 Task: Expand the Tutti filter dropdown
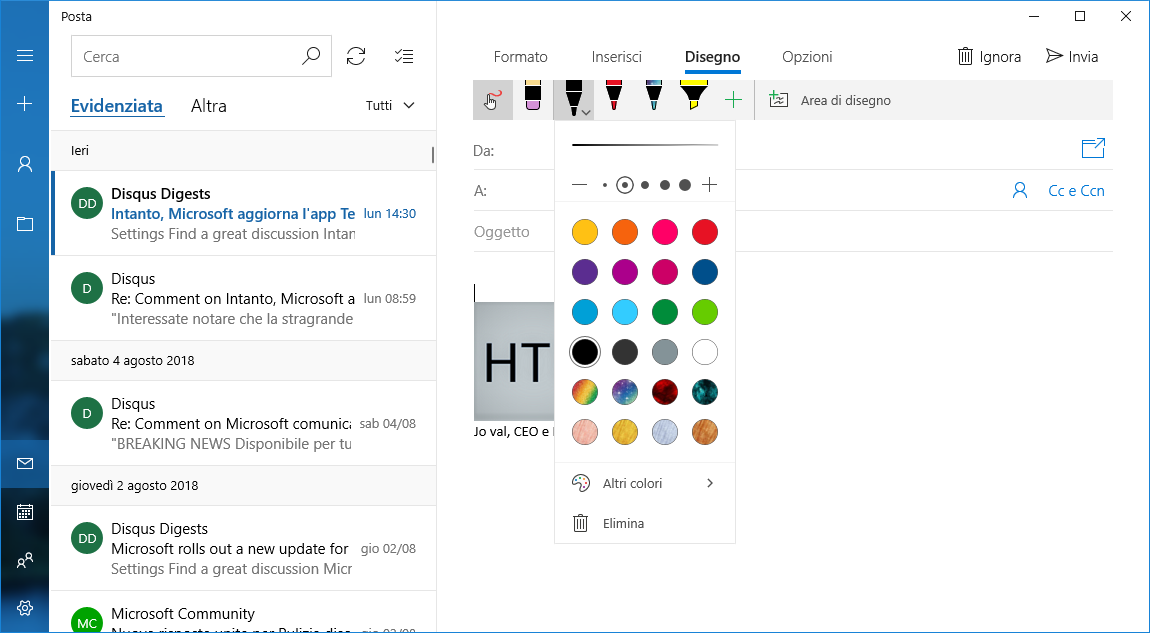pyautogui.click(x=390, y=106)
